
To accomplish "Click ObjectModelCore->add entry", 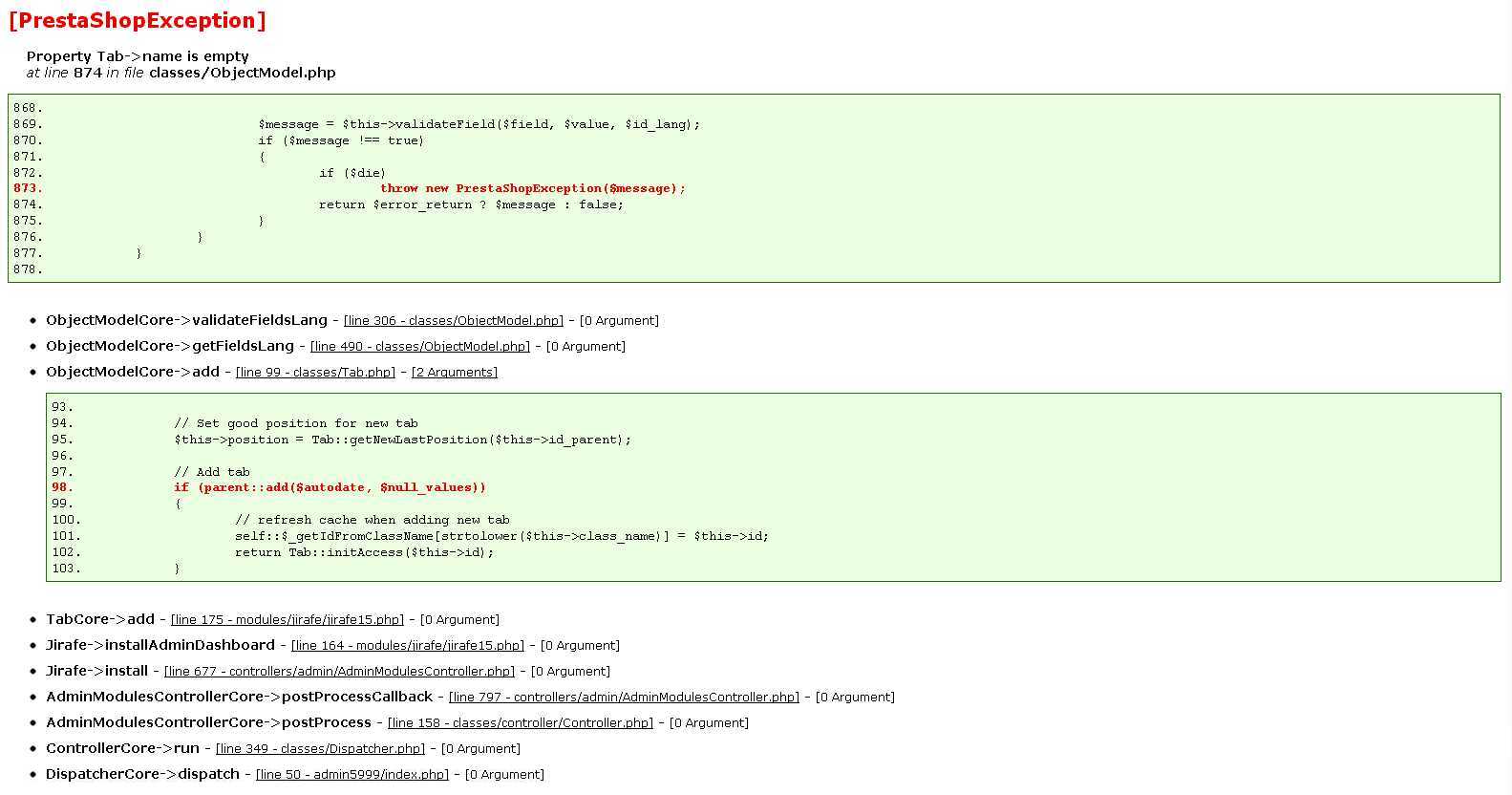I will (133, 372).
